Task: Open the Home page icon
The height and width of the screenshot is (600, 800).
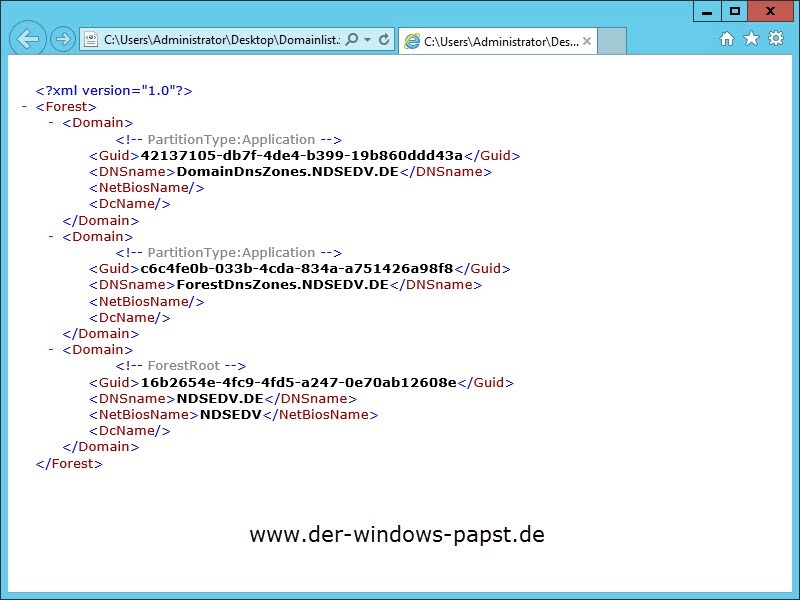Action: pyautogui.click(x=727, y=39)
